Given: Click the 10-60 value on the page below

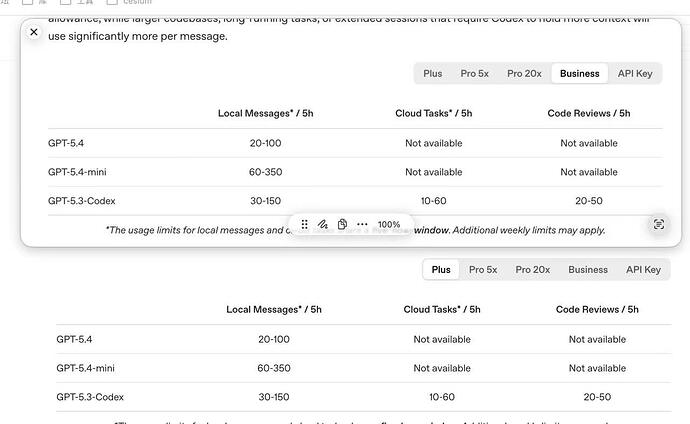Looking at the screenshot, I should pos(442,397).
